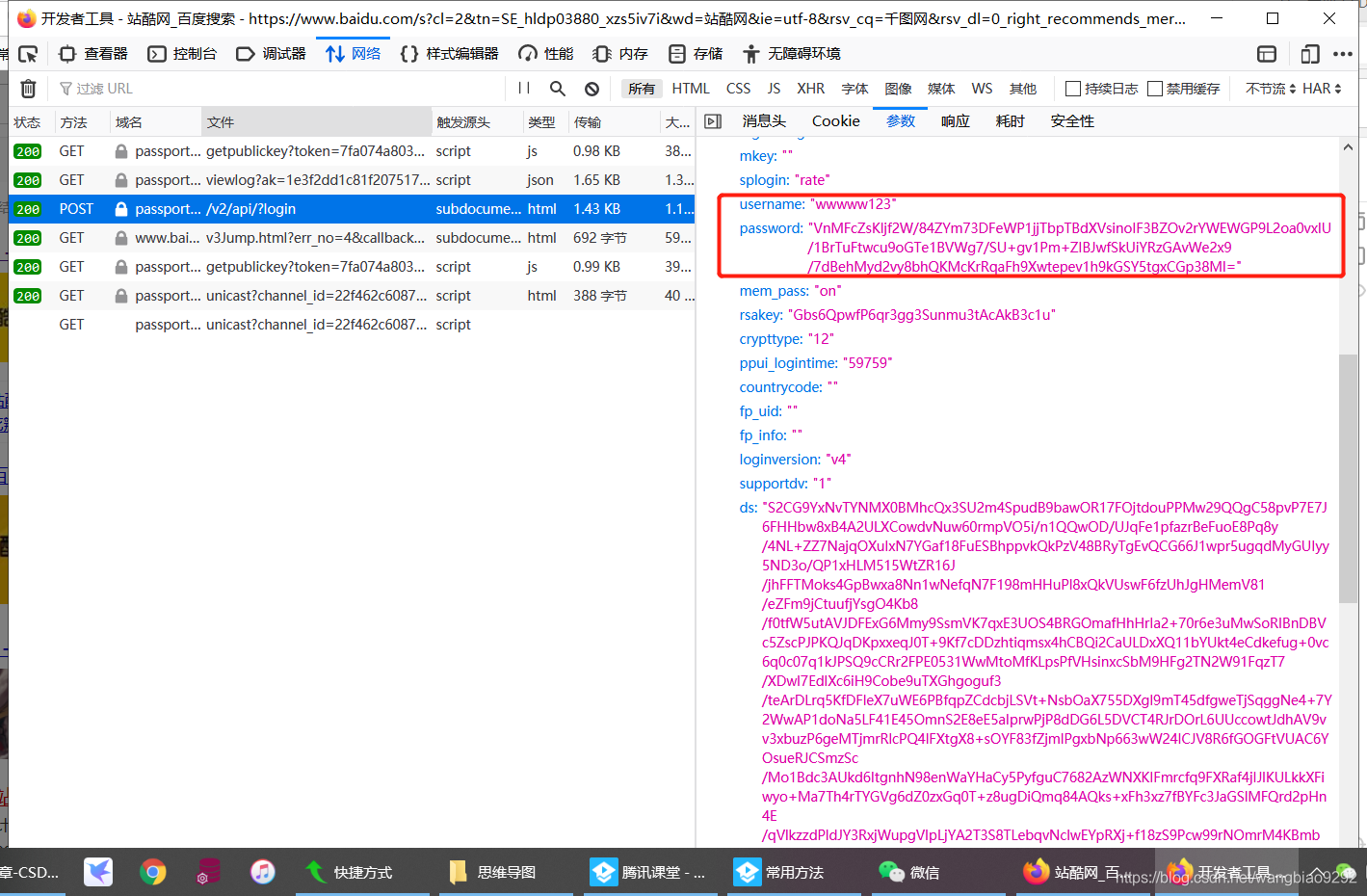Filter requests by CSS
The width and height of the screenshot is (1367, 896).
tap(739, 89)
